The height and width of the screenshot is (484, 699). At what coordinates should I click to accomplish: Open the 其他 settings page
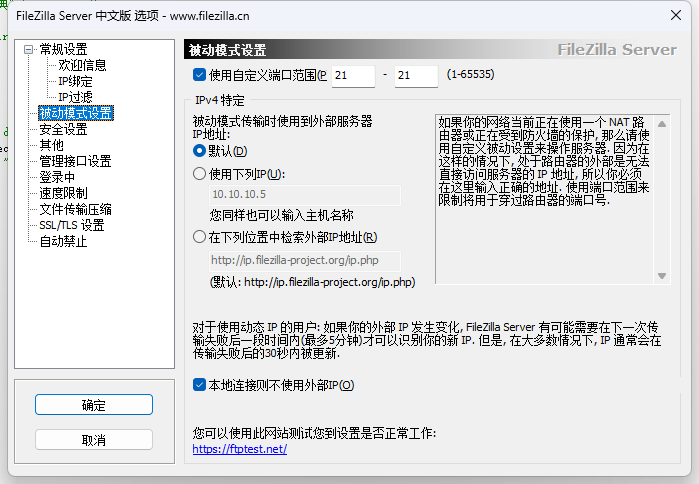[51, 145]
